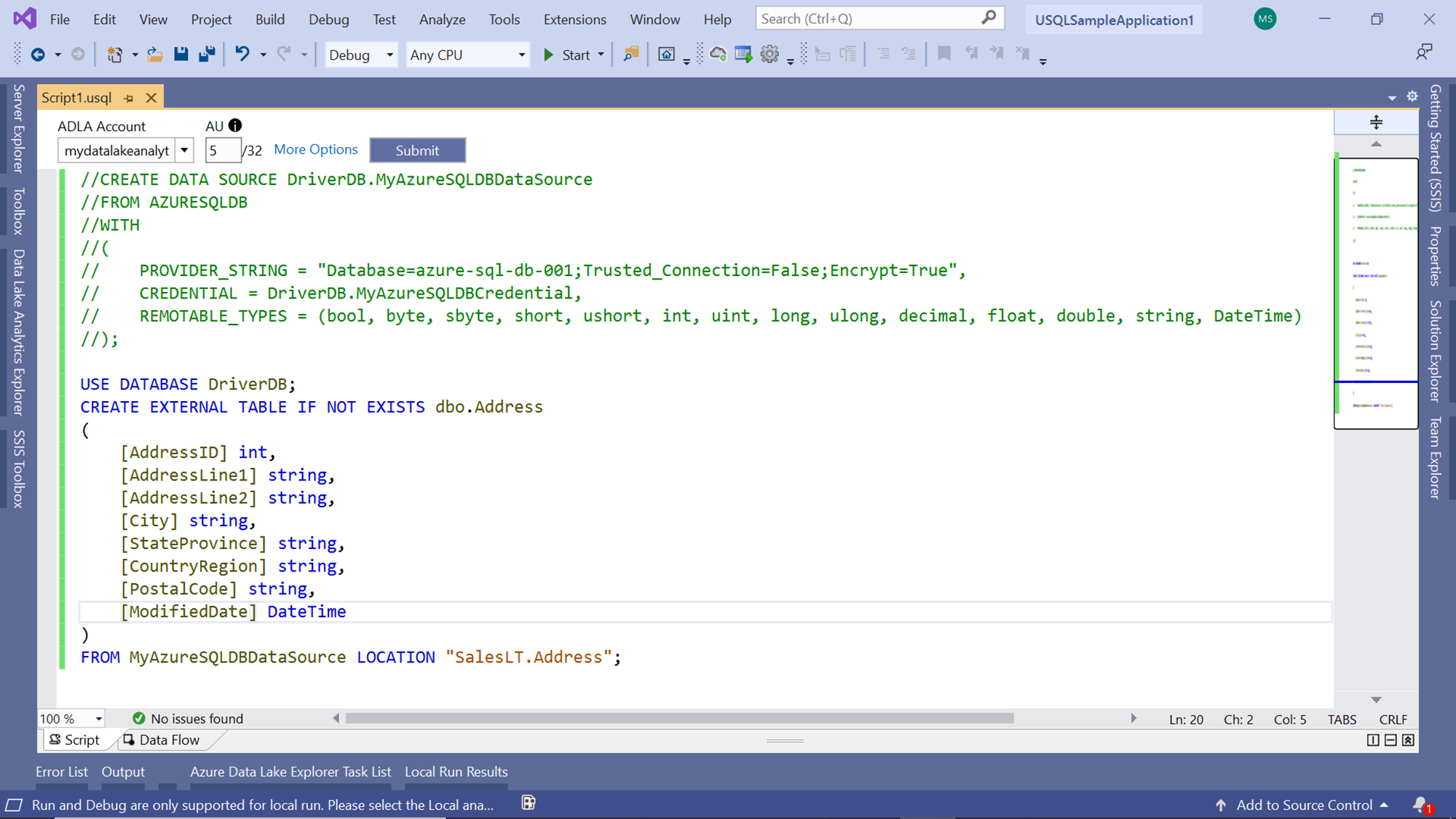
Task: Toggle horizontal split view icon at bottom right
Action: [1390, 740]
